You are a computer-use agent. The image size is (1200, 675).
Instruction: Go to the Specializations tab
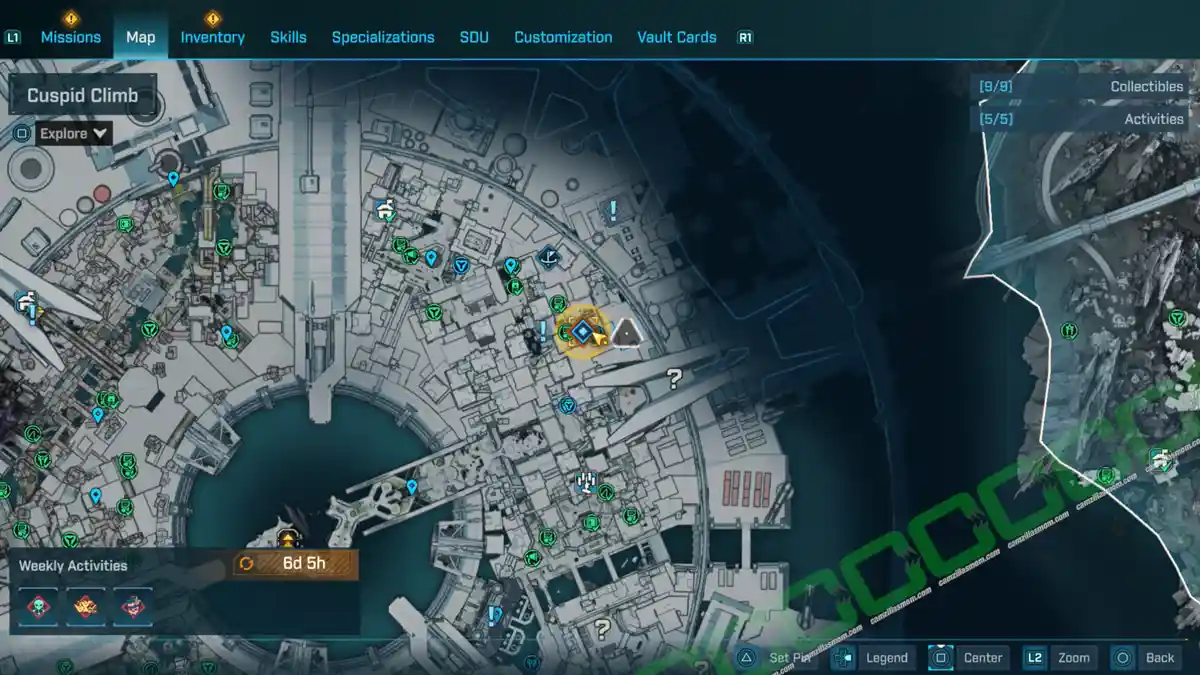383,37
